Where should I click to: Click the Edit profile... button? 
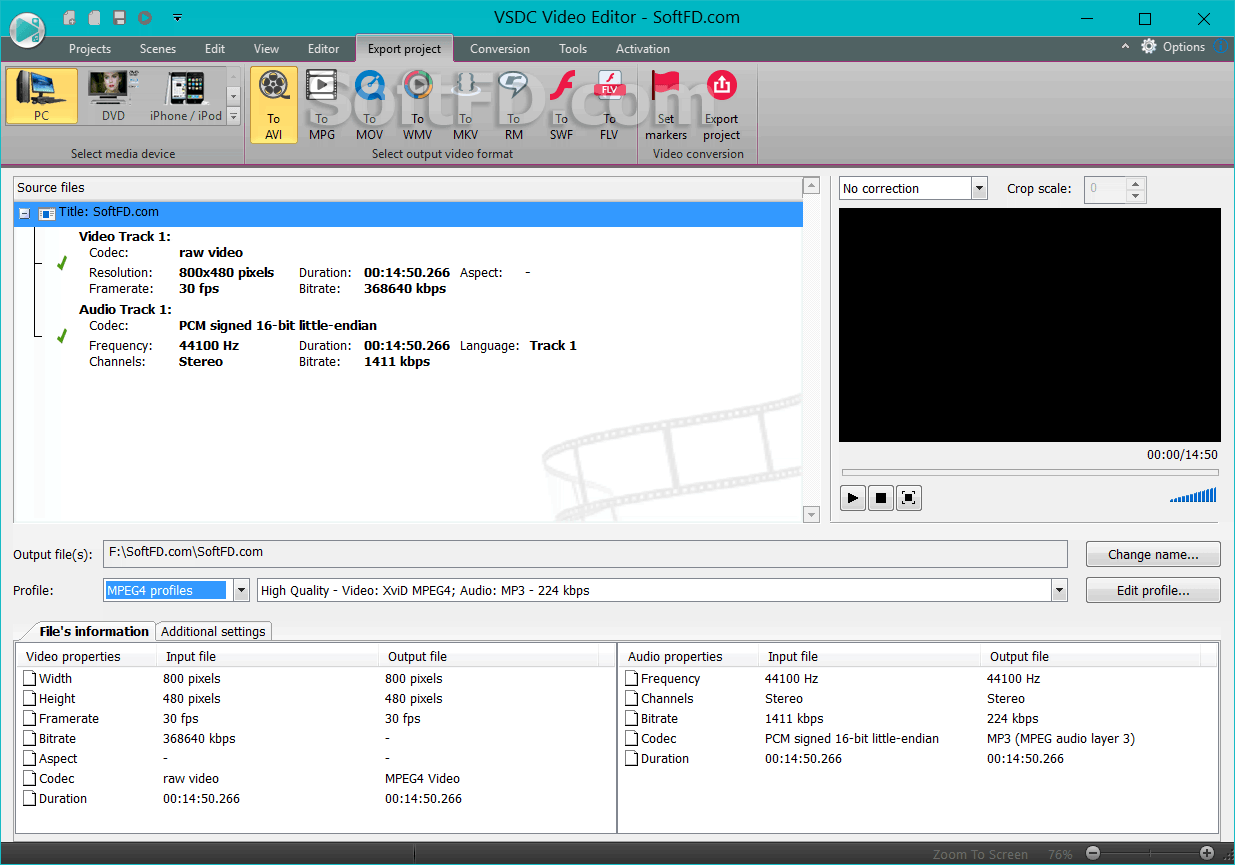[x=1153, y=590]
